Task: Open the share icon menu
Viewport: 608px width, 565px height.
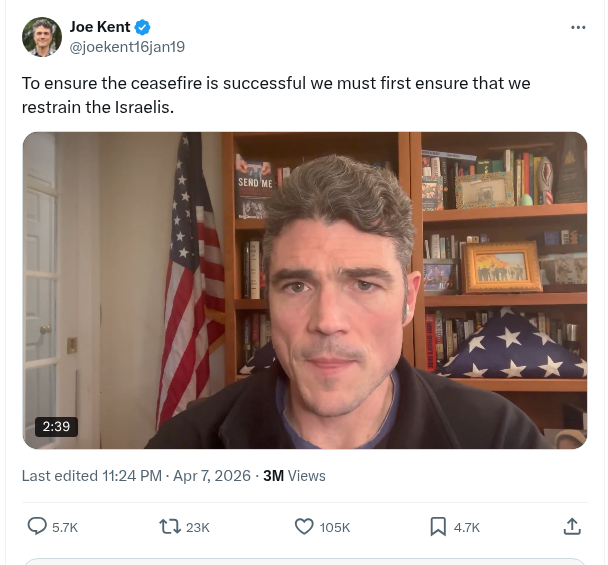Action: pyautogui.click(x=572, y=526)
